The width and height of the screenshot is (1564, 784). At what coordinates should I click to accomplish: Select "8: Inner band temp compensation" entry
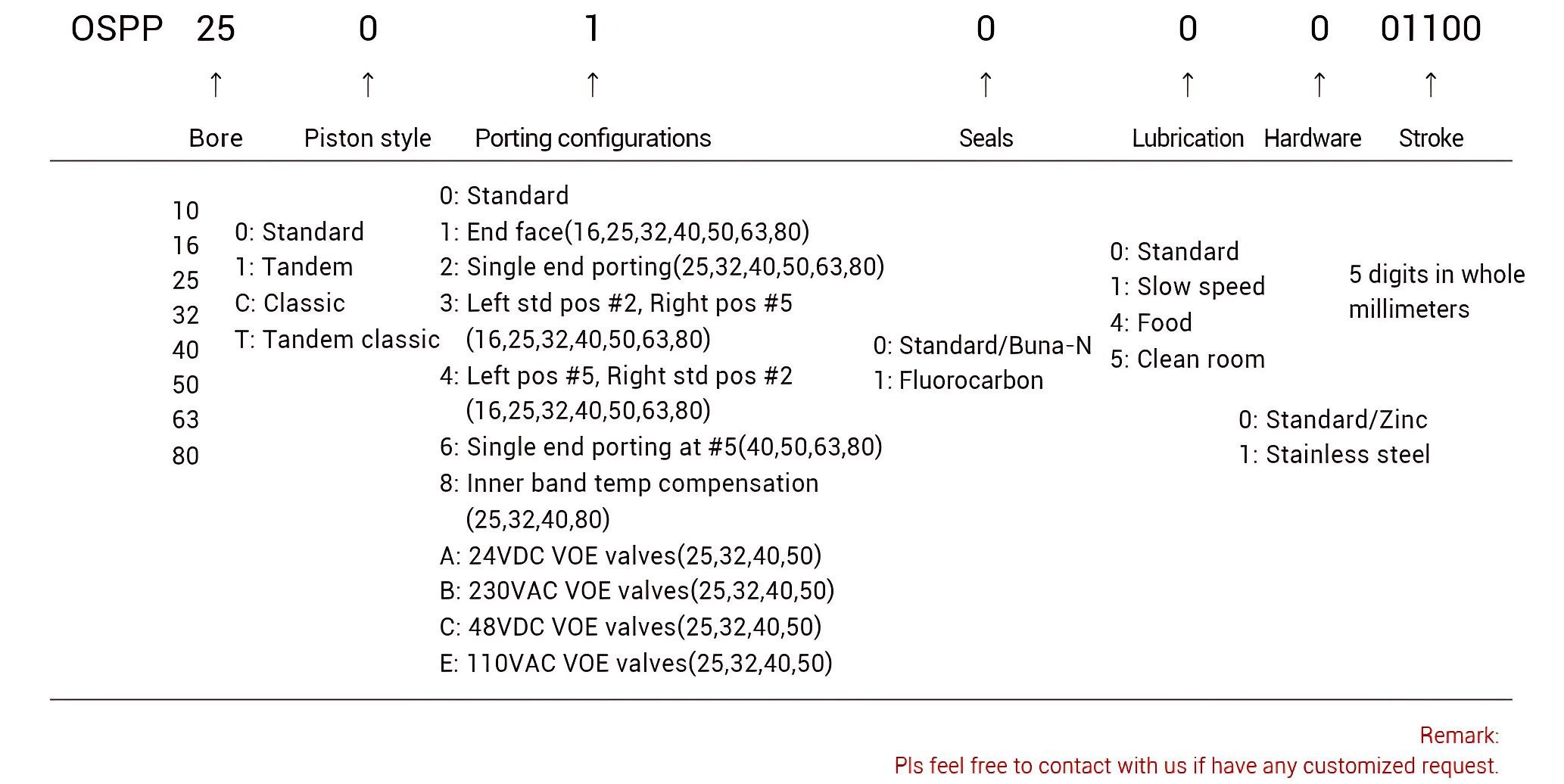pos(628,484)
